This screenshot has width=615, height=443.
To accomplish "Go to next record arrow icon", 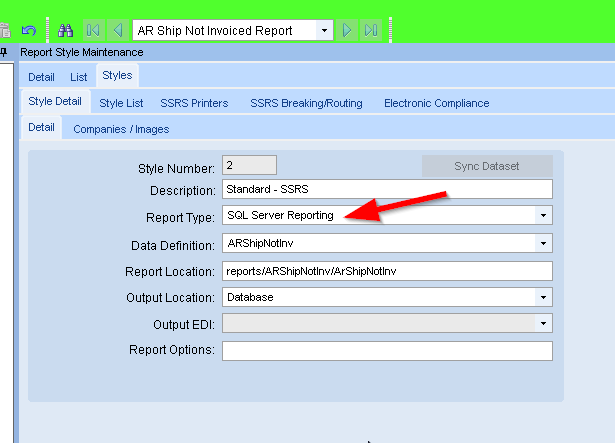I will (x=347, y=30).
